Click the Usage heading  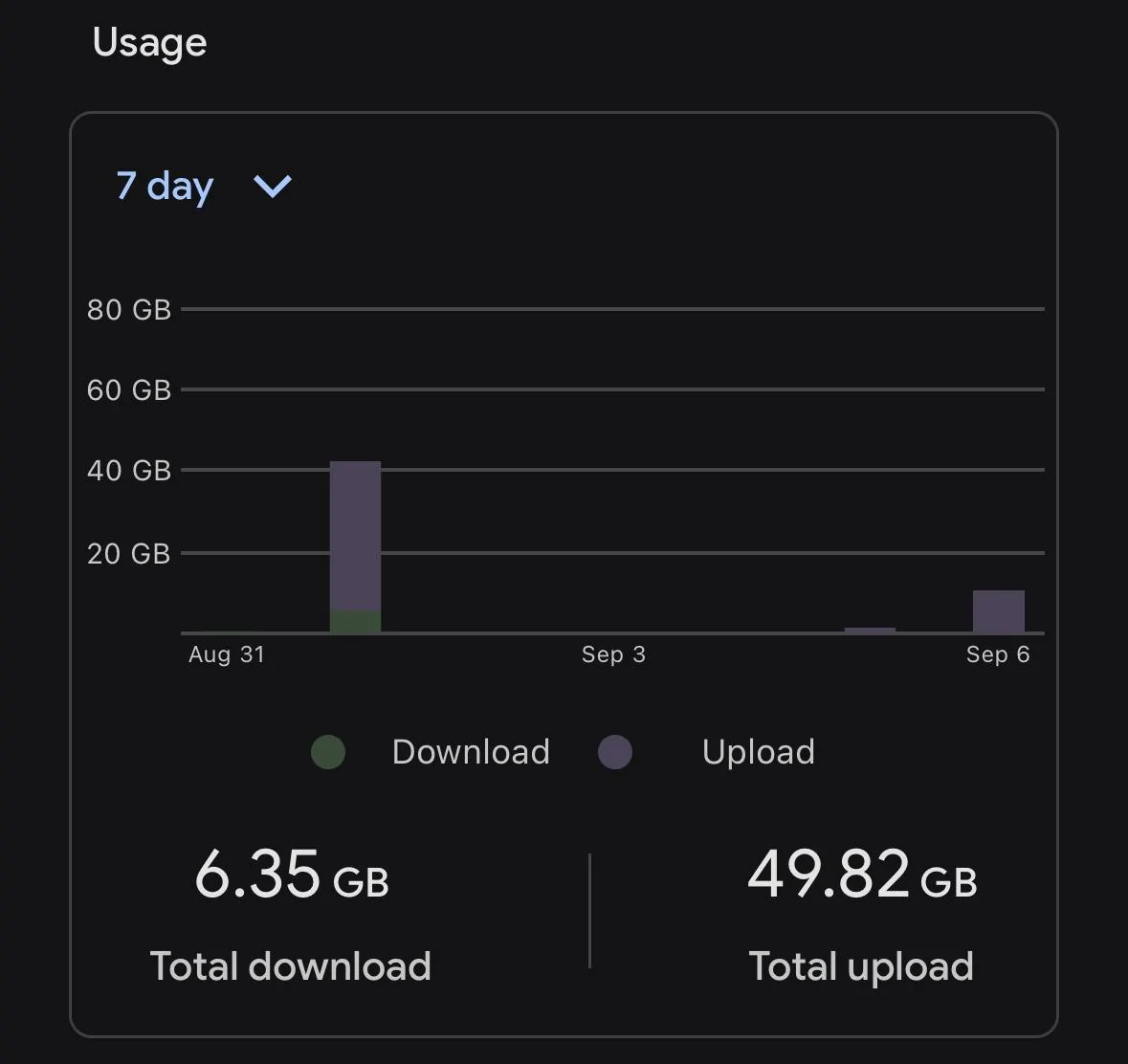(x=149, y=42)
